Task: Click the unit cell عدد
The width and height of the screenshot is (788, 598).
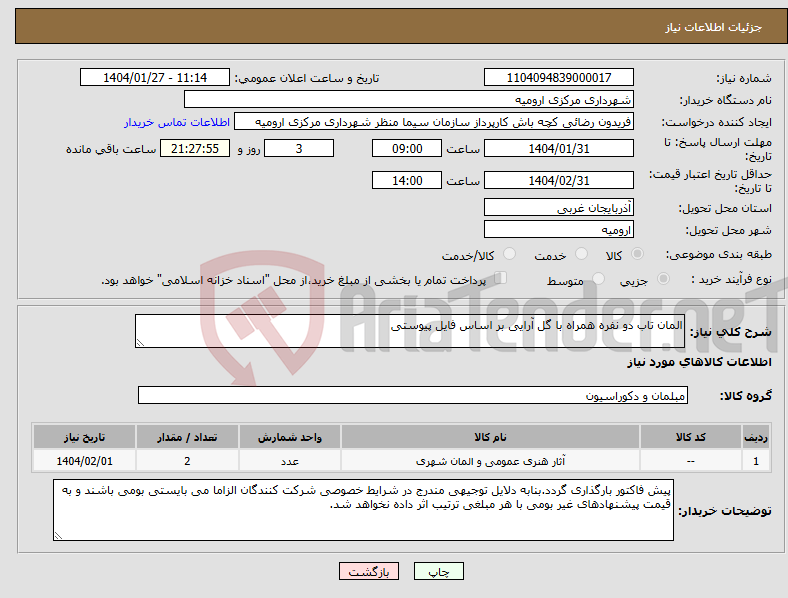Action: pyautogui.click(x=290, y=461)
